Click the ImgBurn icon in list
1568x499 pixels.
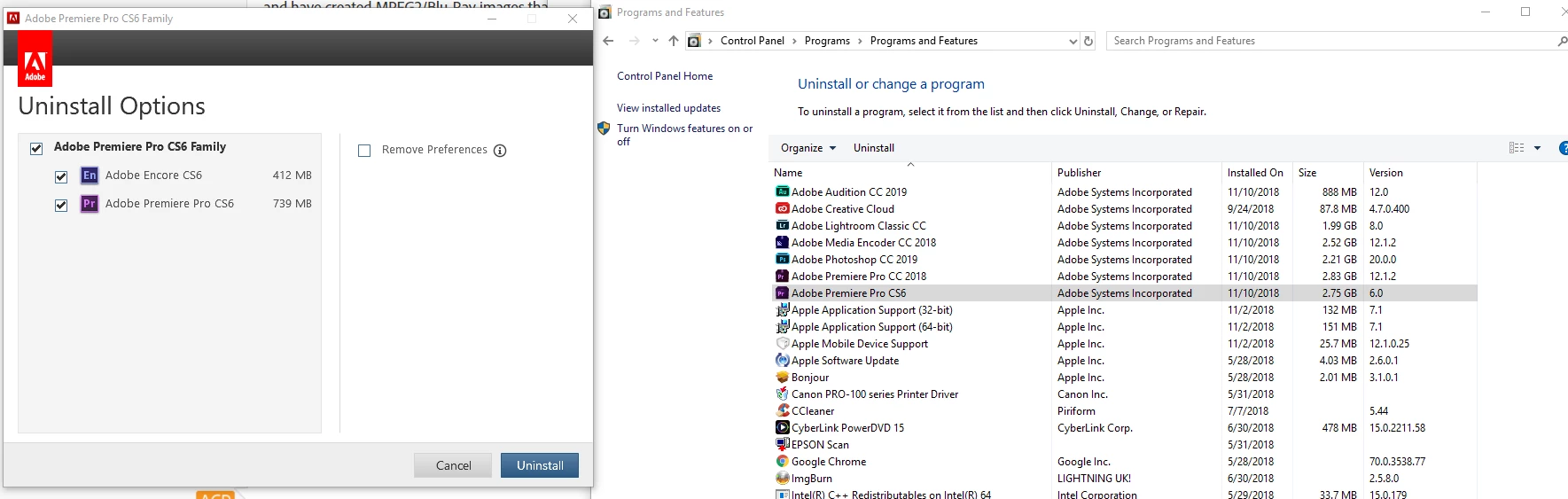[782, 478]
